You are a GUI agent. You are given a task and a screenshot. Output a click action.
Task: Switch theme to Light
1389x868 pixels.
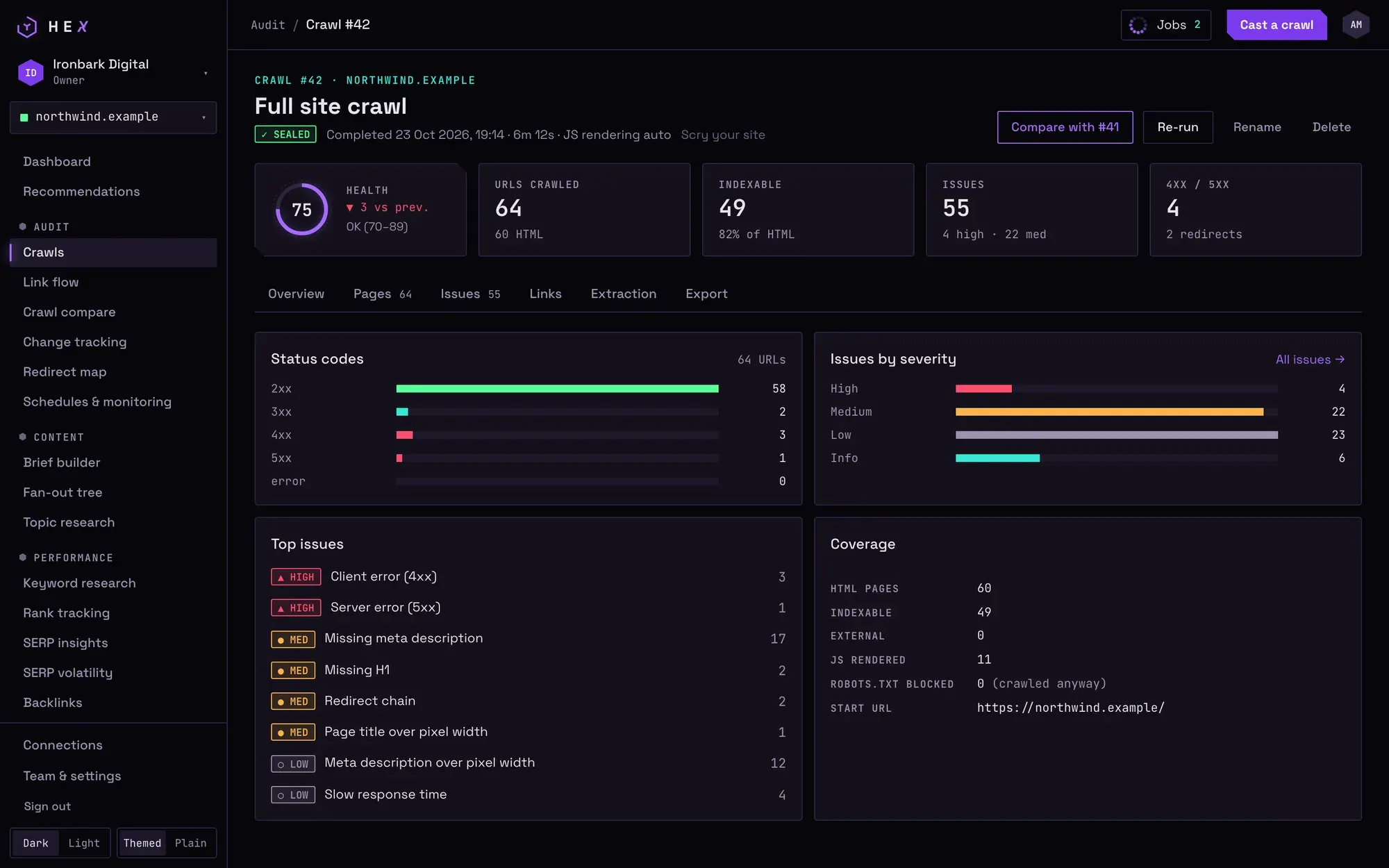coord(84,843)
